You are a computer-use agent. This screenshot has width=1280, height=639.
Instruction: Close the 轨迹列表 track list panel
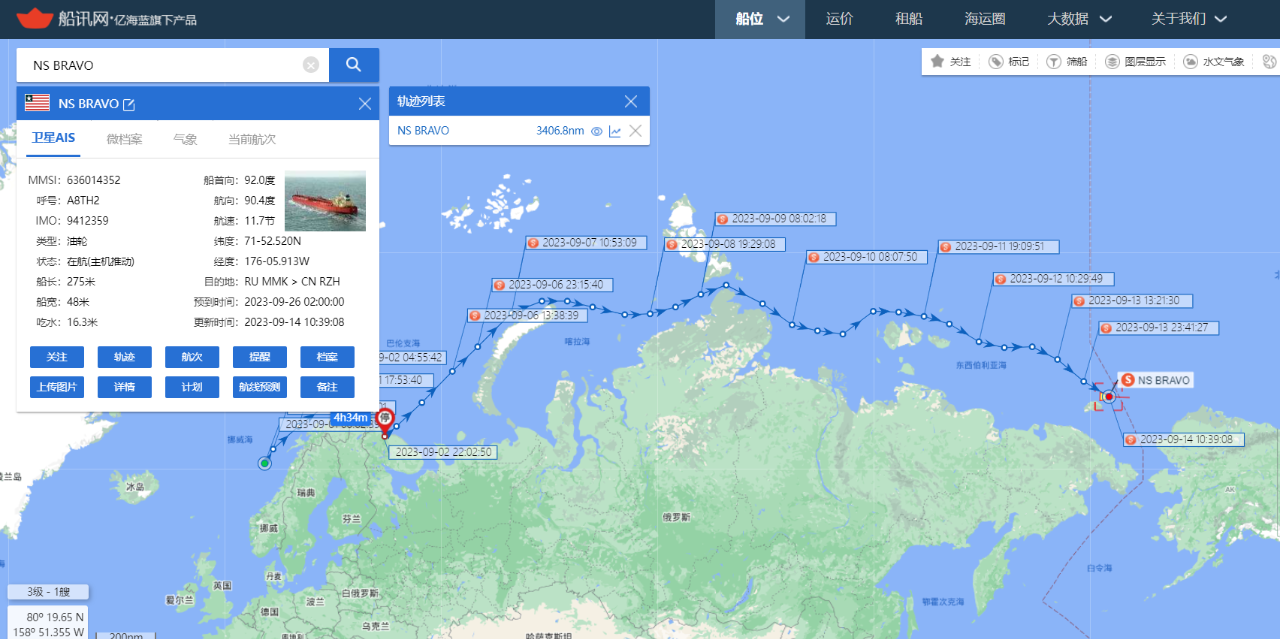pyautogui.click(x=631, y=101)
